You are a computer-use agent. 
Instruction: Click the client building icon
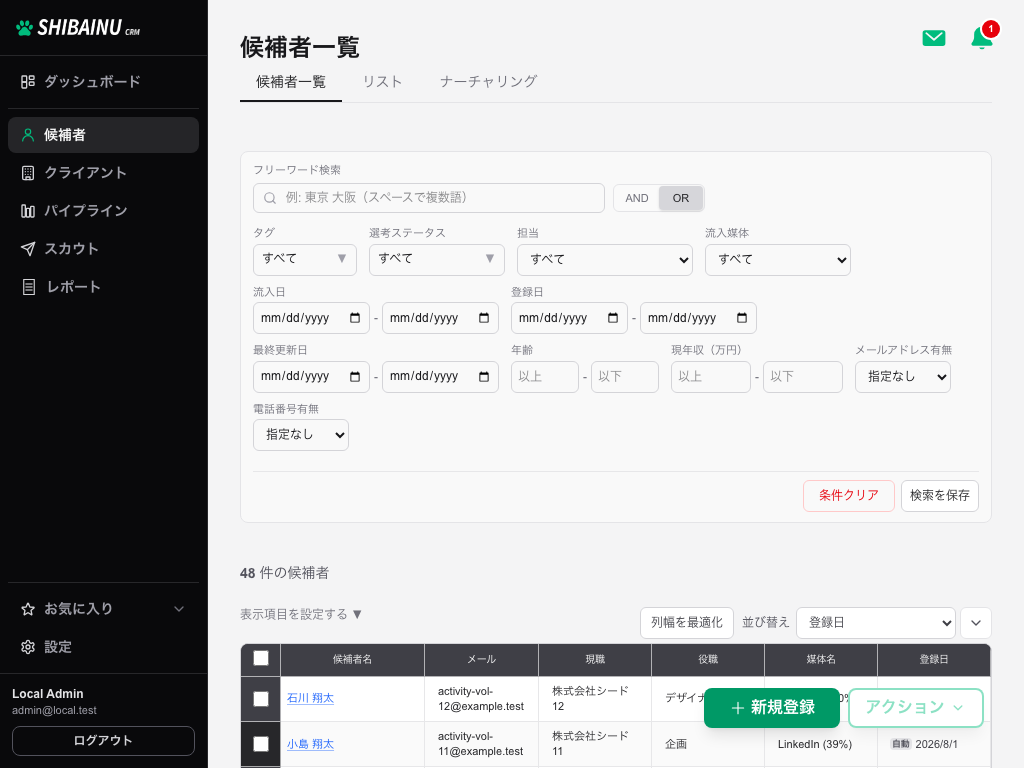point(27,173)
